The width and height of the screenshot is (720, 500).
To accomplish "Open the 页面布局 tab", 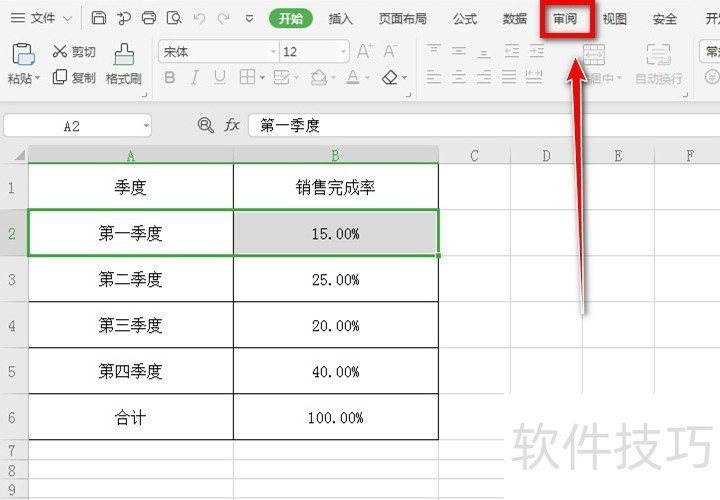I will point(402,19).
